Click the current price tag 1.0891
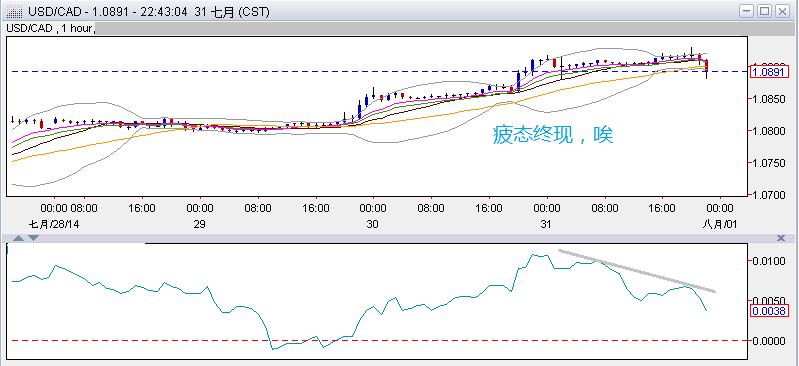Screen dimensions: 799x366 (x=769, y=72)
